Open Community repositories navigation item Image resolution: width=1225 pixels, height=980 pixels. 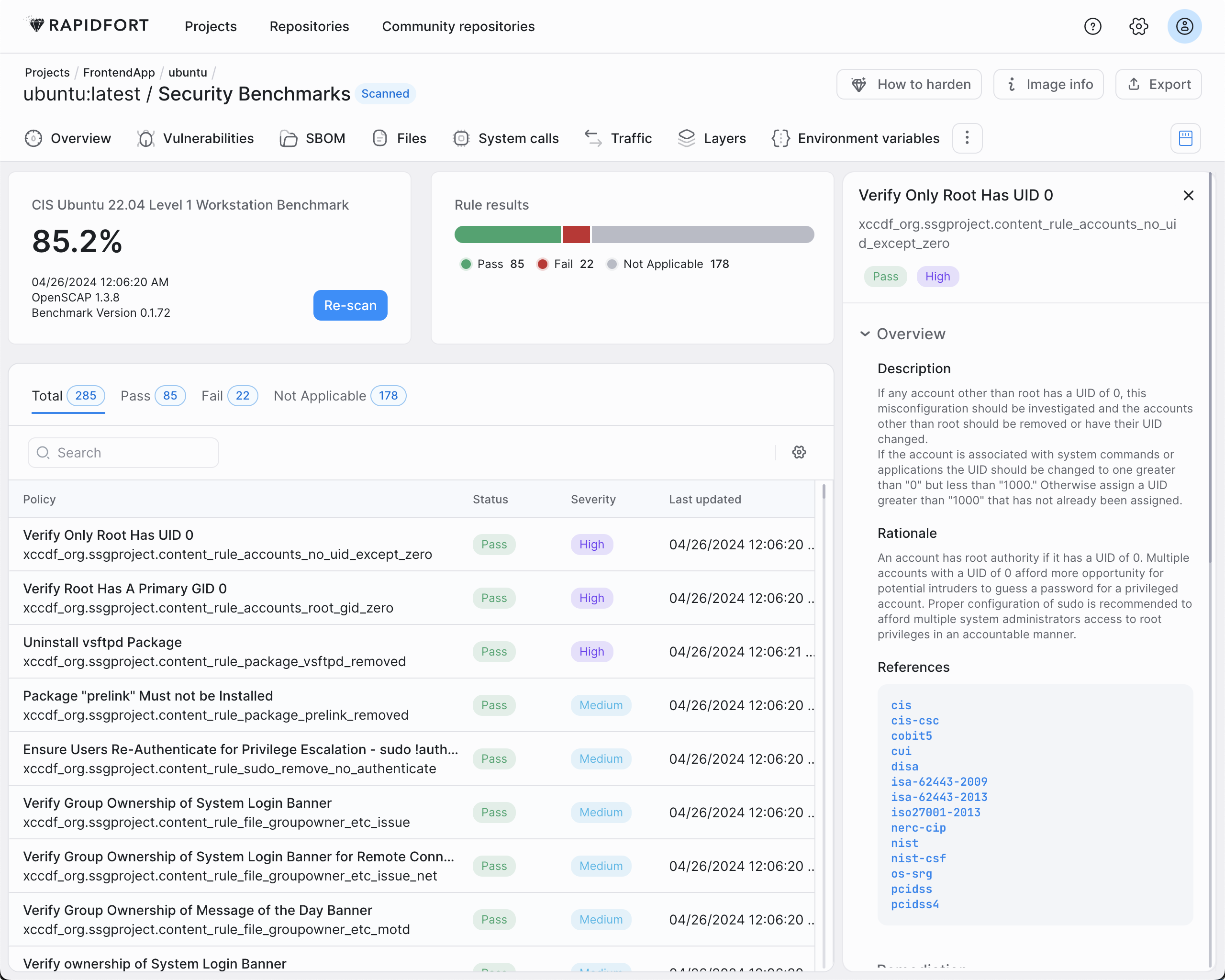pyautogui.click(x=458, y=26)
